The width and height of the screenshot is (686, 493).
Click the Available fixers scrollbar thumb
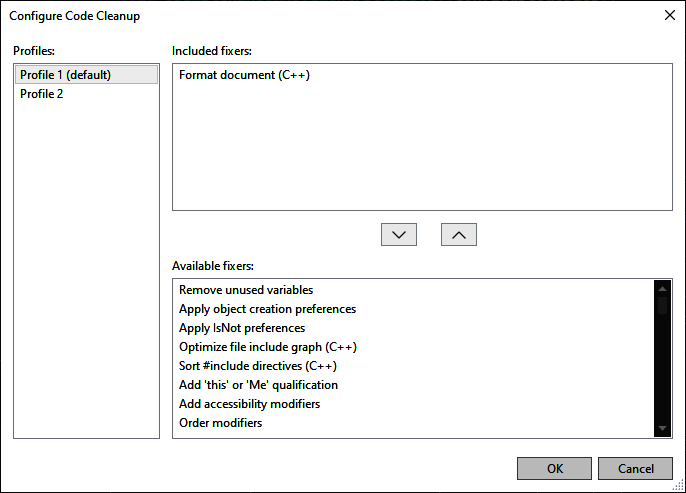point(662,305)
